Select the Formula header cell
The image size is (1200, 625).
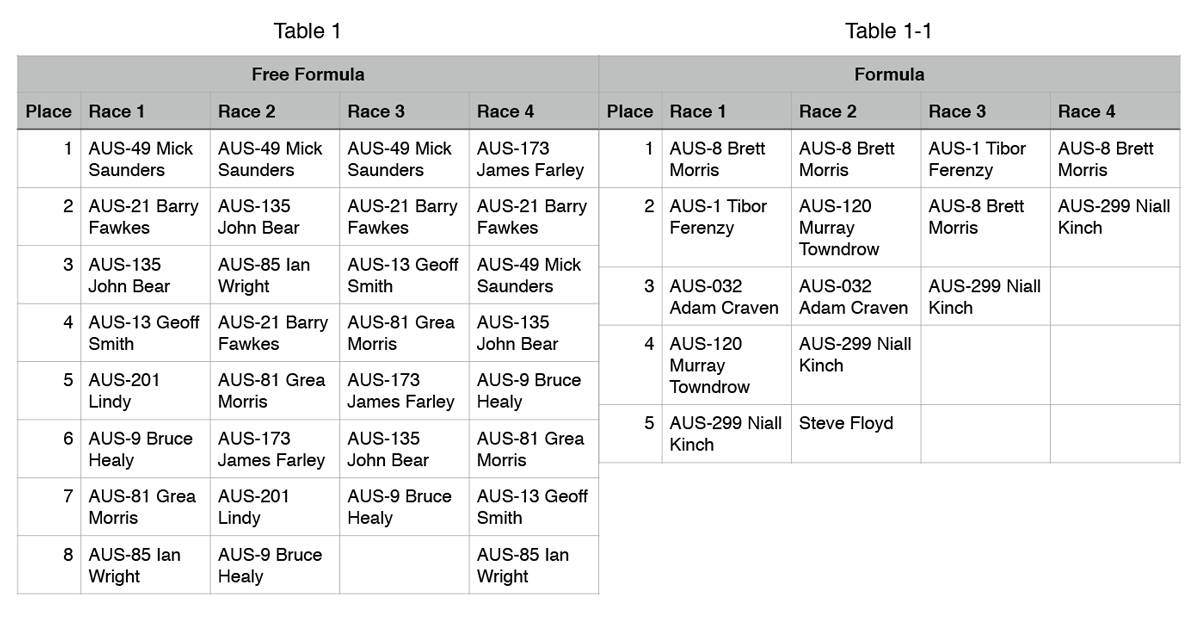pyautogui.click(x=889, y=74)
